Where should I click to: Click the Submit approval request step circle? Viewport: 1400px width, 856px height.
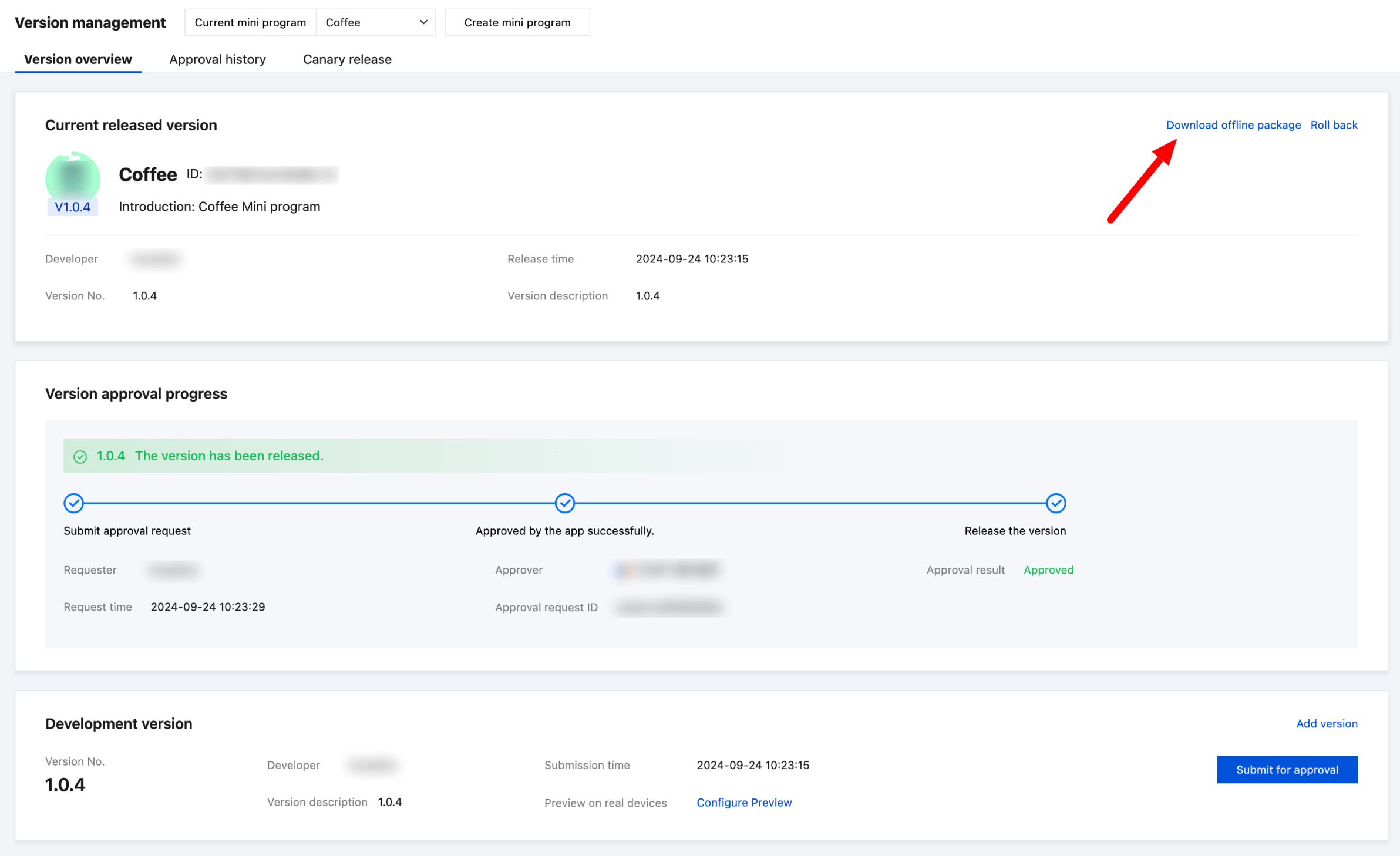[x=73, y=503]
